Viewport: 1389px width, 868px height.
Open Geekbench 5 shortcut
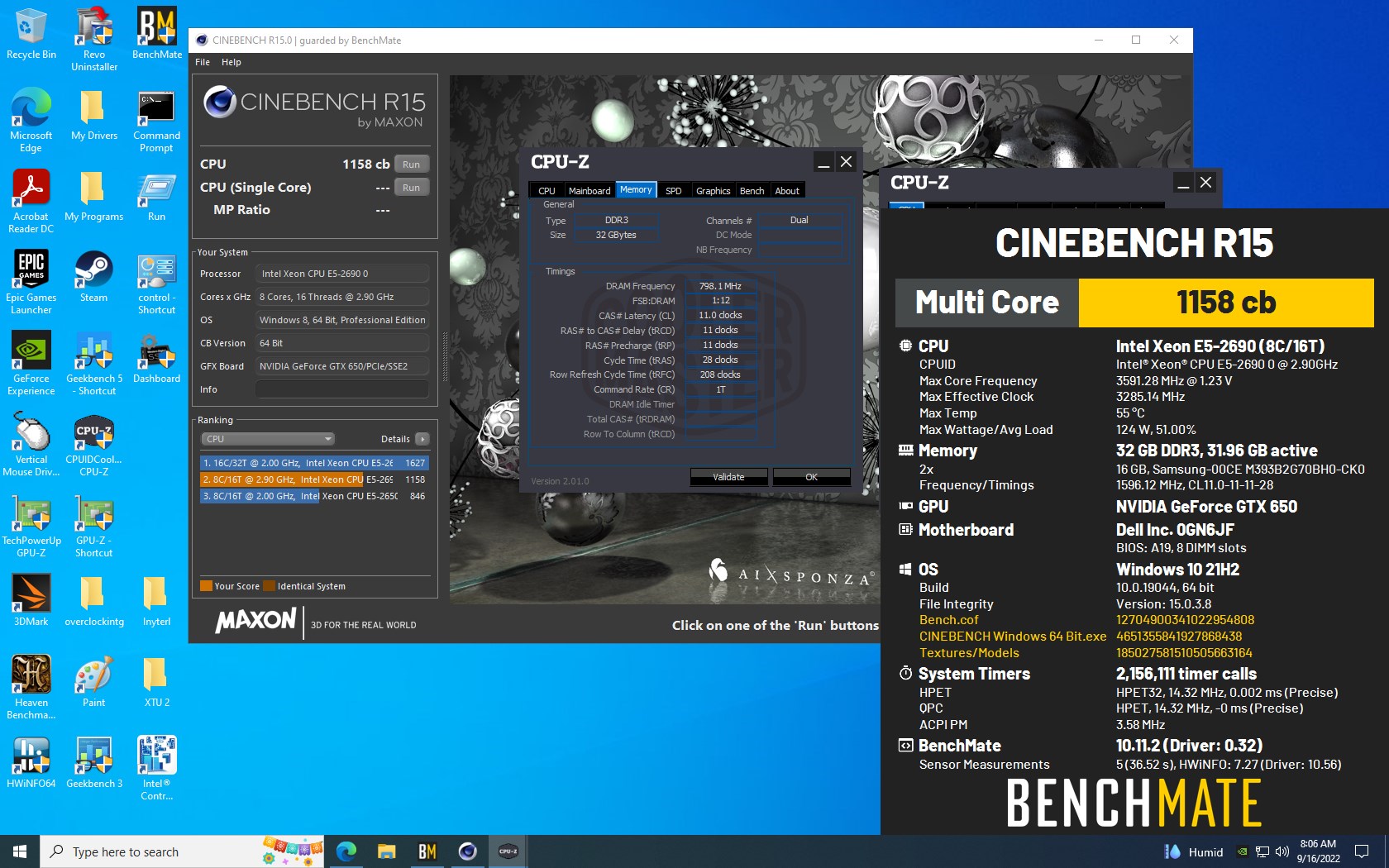pos(94,363)
